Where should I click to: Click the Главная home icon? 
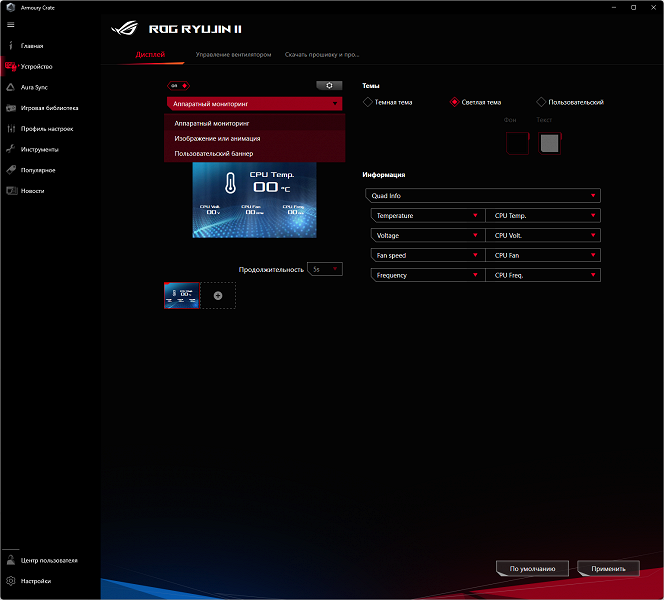click(11, 46)
